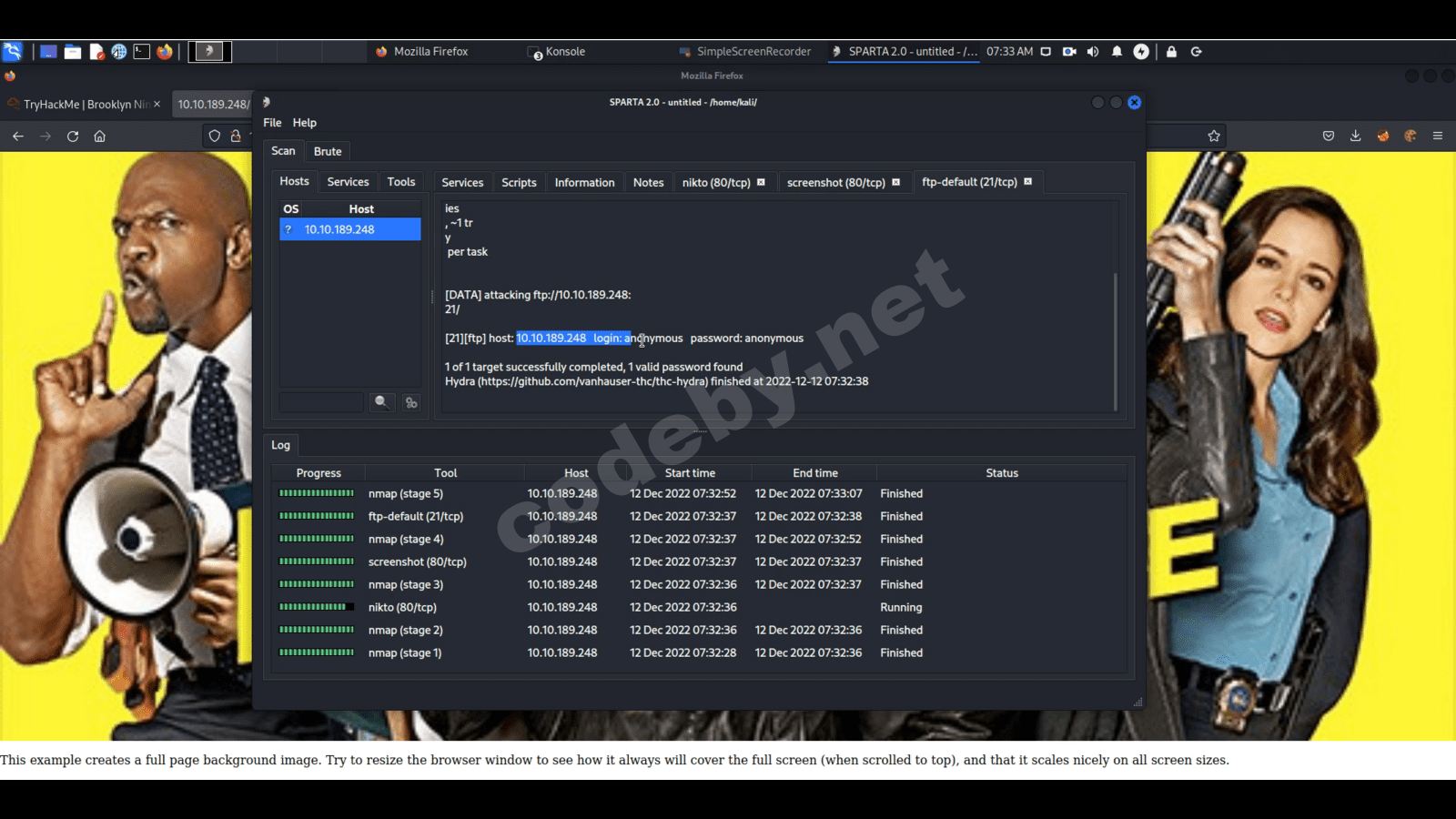This screenshot has width=1456, height=819.
Task: Open the Information tab
Action: (584, 183)
